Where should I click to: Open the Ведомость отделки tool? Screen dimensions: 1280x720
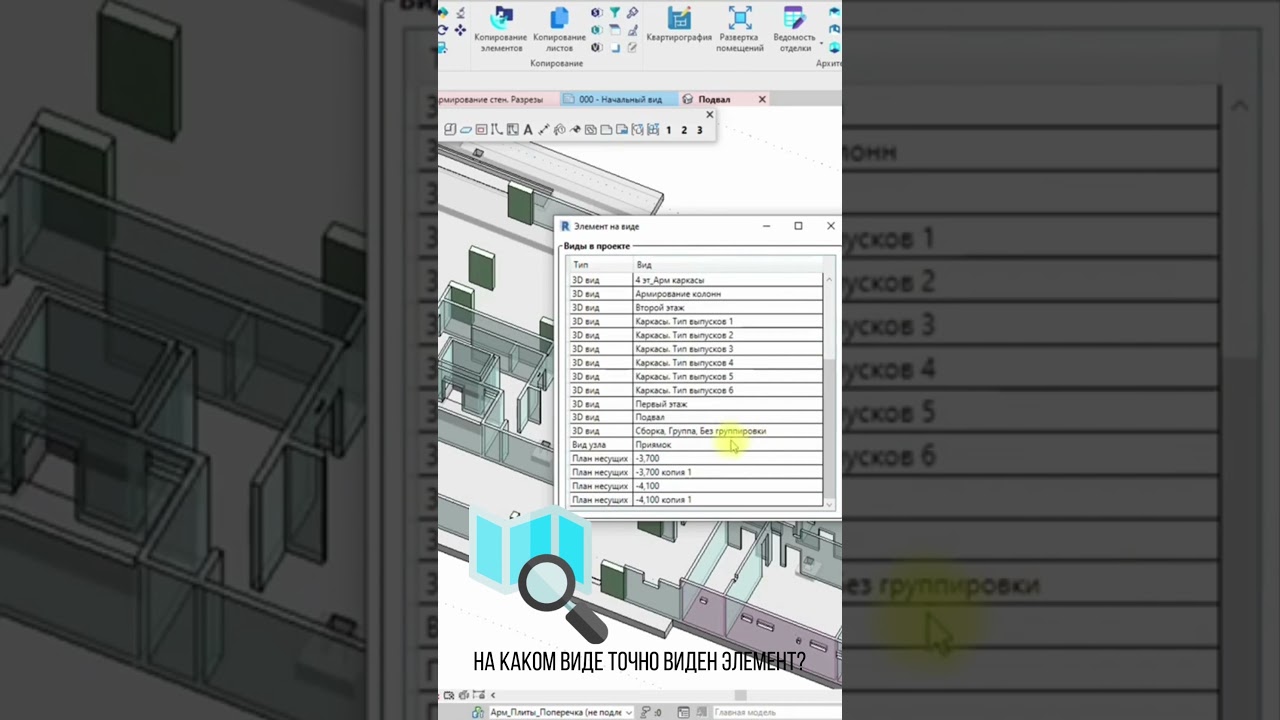click(x=795, y=28)
